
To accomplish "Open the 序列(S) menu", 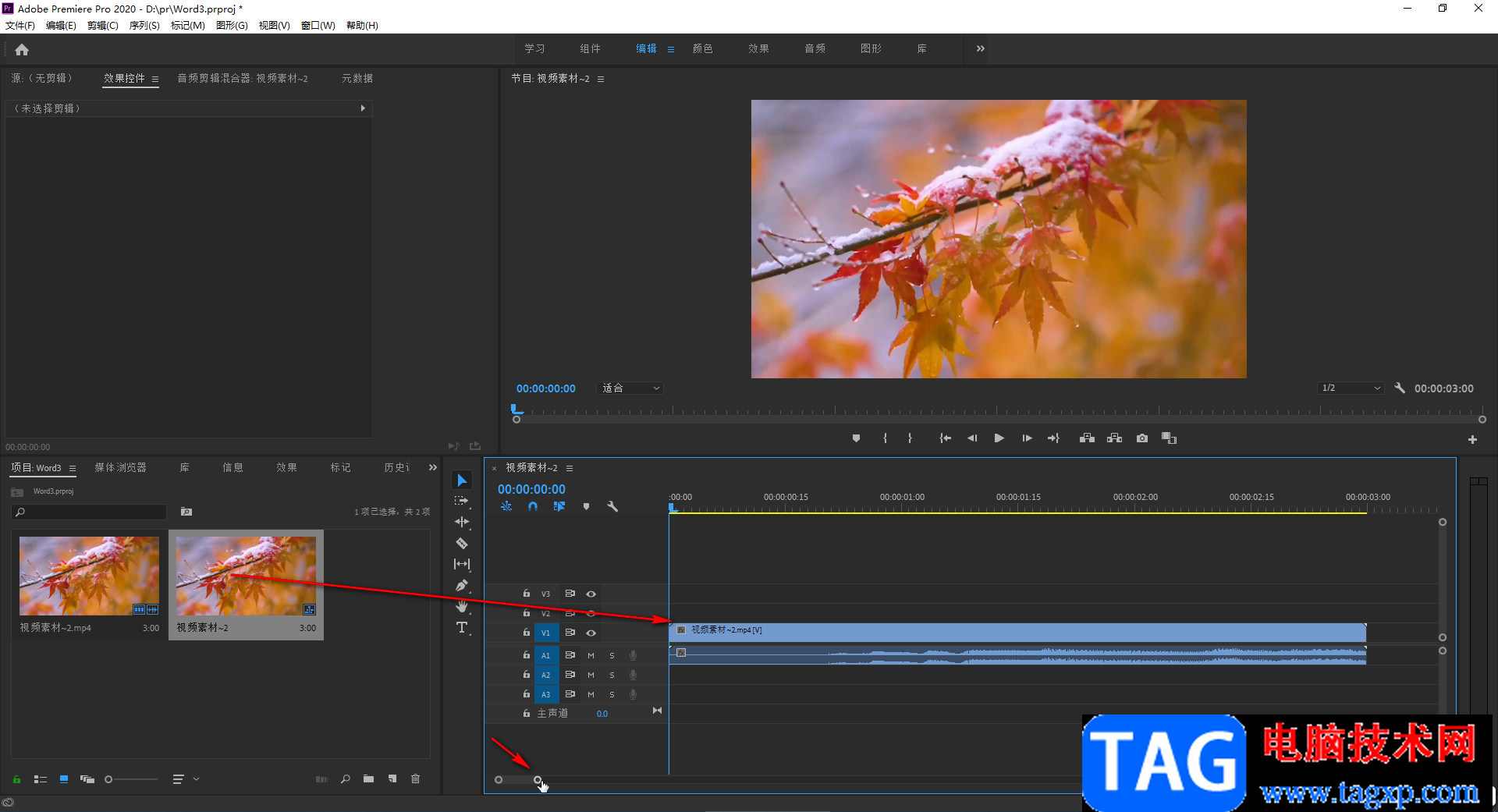I will click(x=144, y=25).
